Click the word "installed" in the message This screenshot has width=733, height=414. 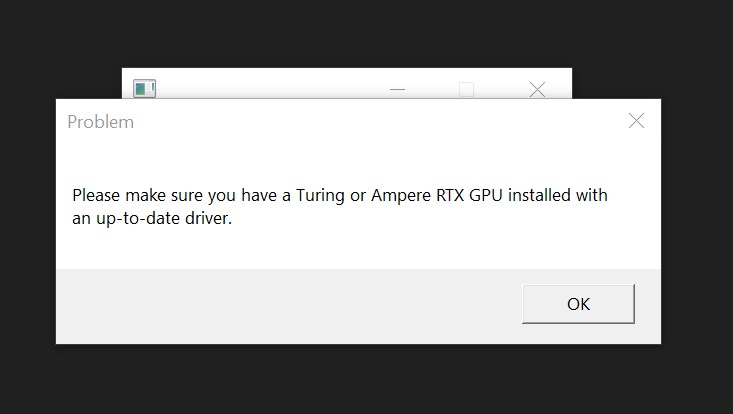pos(541,195)
